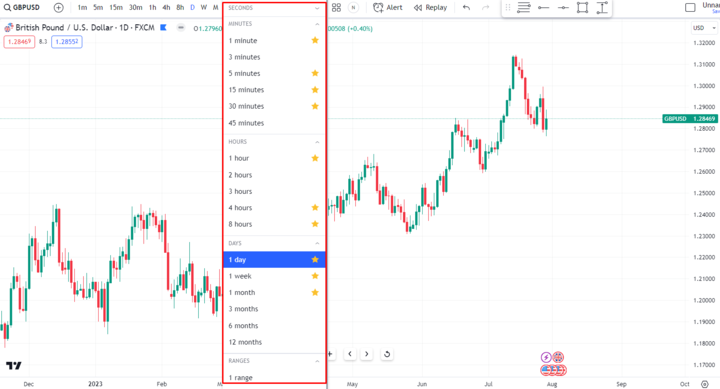
Task: Click the GBPUSD price label on axis
Action: (x=689, y=119)
